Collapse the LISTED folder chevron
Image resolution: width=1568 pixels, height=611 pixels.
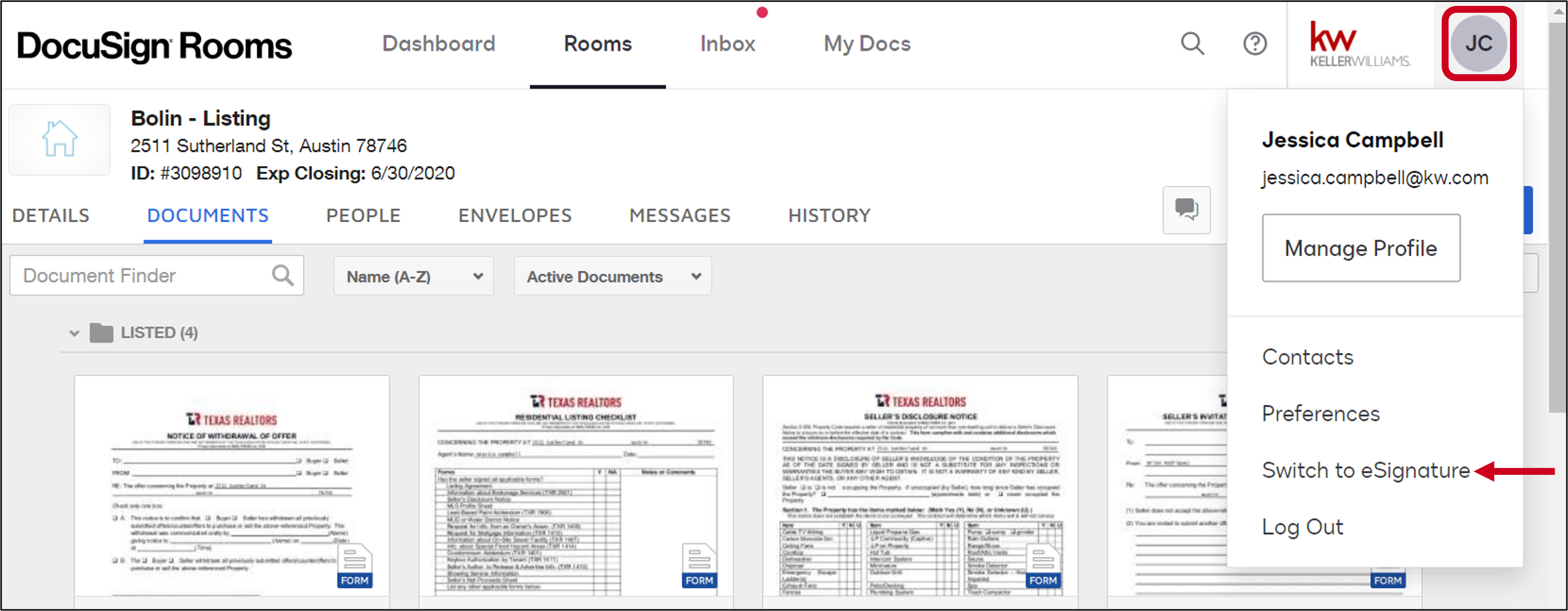(74, 333)
